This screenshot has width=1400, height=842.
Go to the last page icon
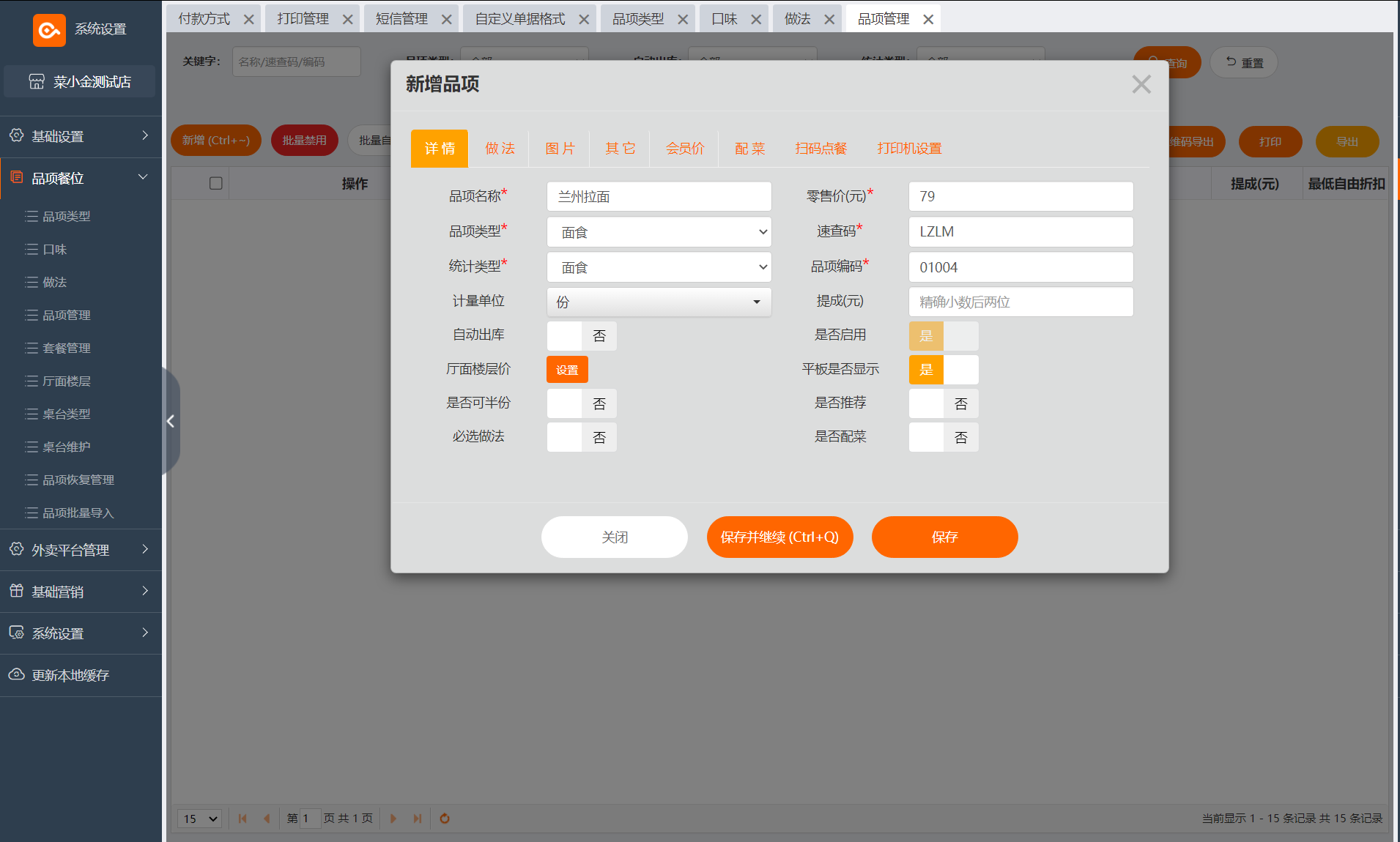pos(418,819)
